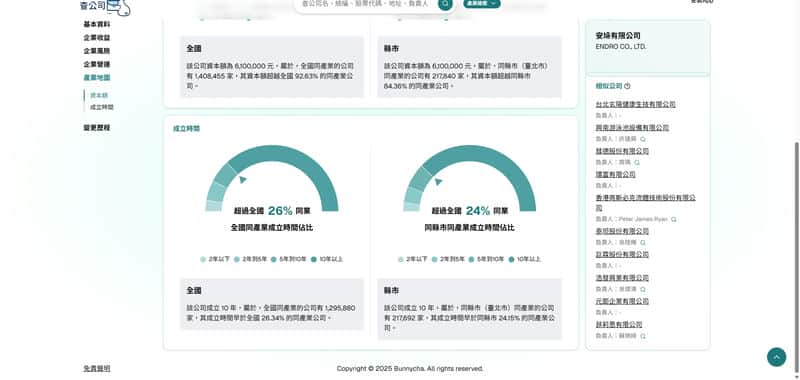
Task: Click the login link at top right
Action: click(702, 2)
